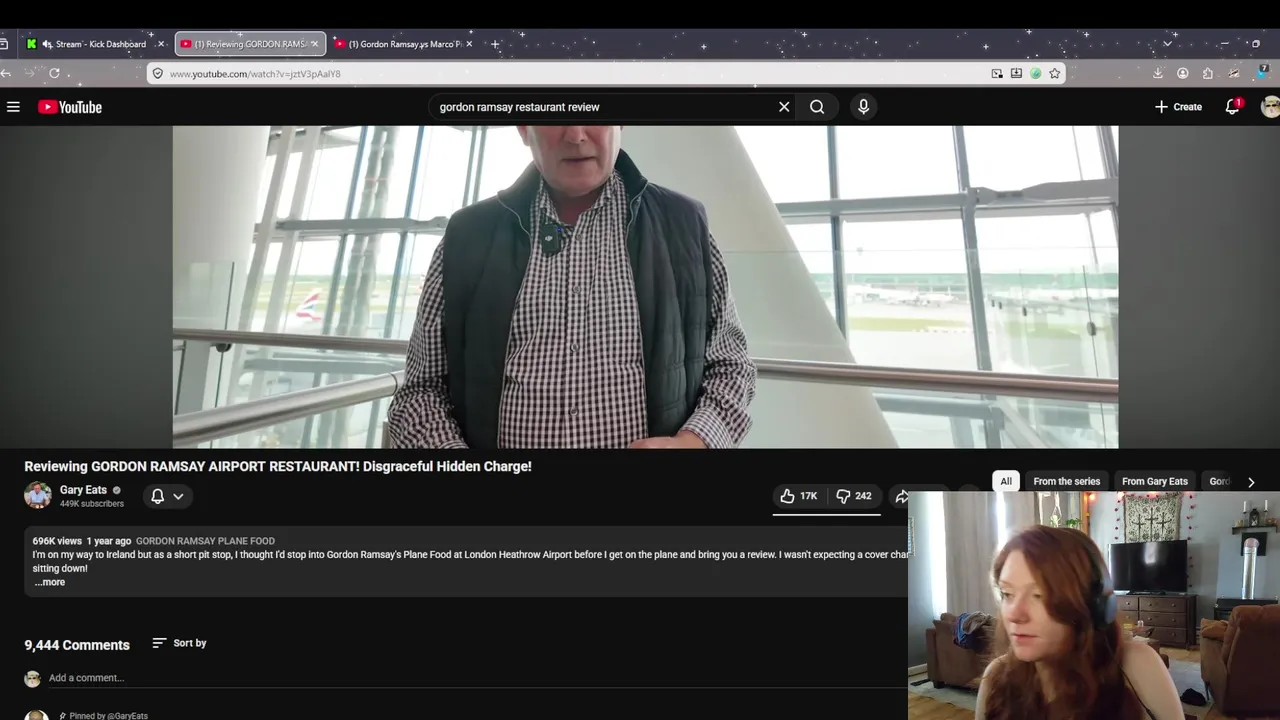Click the commenter avatar beside Add a comment

click(x=32, y=678)
